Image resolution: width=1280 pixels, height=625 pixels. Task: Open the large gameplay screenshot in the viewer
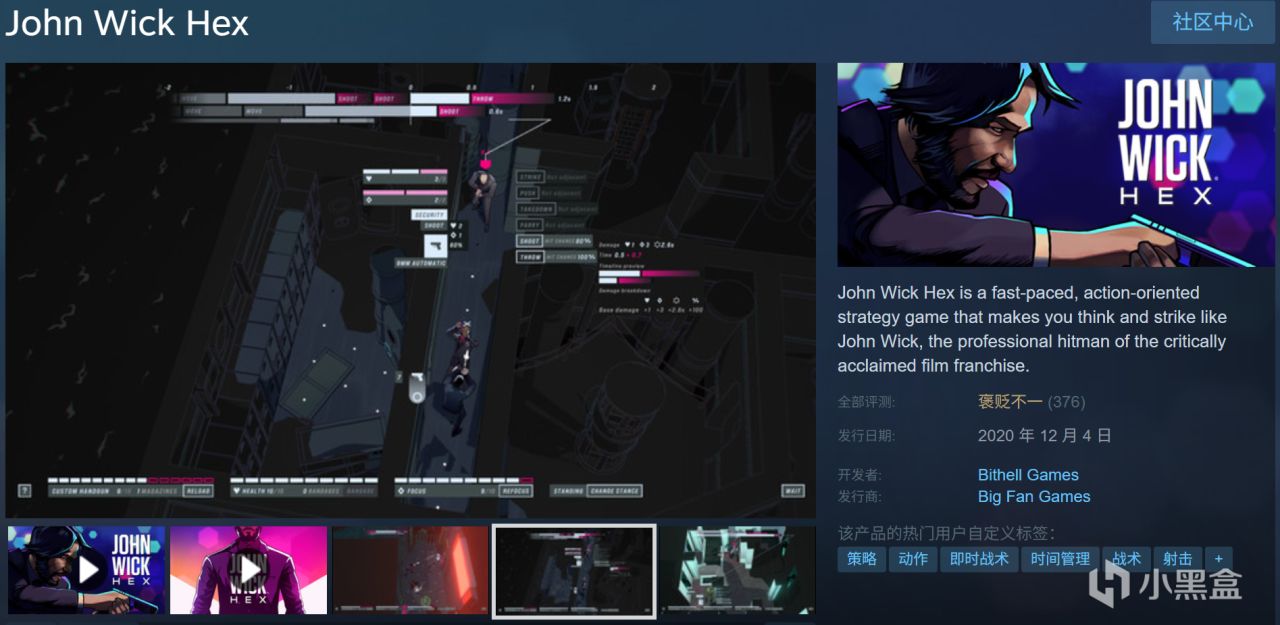(x=411, y=290)
